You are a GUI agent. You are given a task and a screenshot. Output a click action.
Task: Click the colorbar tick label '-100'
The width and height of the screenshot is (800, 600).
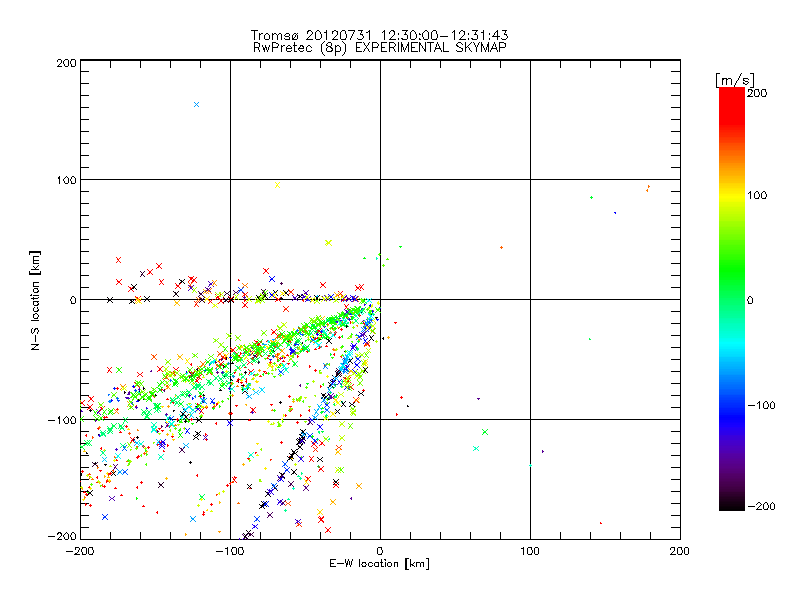[x=761, y=406]
